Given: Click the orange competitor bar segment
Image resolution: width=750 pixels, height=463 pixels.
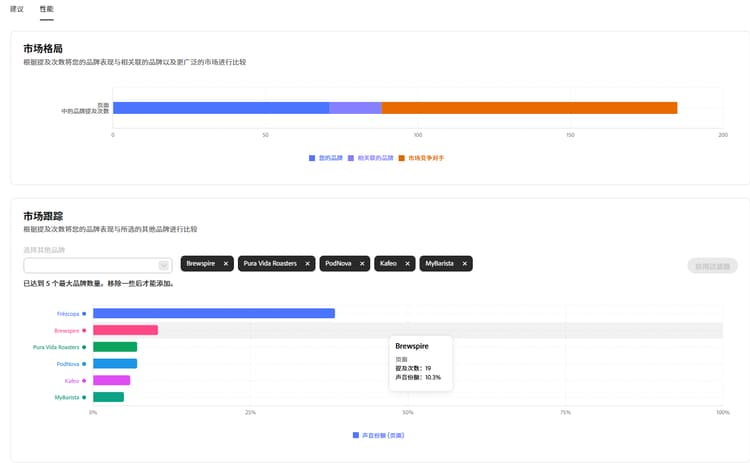Looking at the screenshot, I should [529, 108].
